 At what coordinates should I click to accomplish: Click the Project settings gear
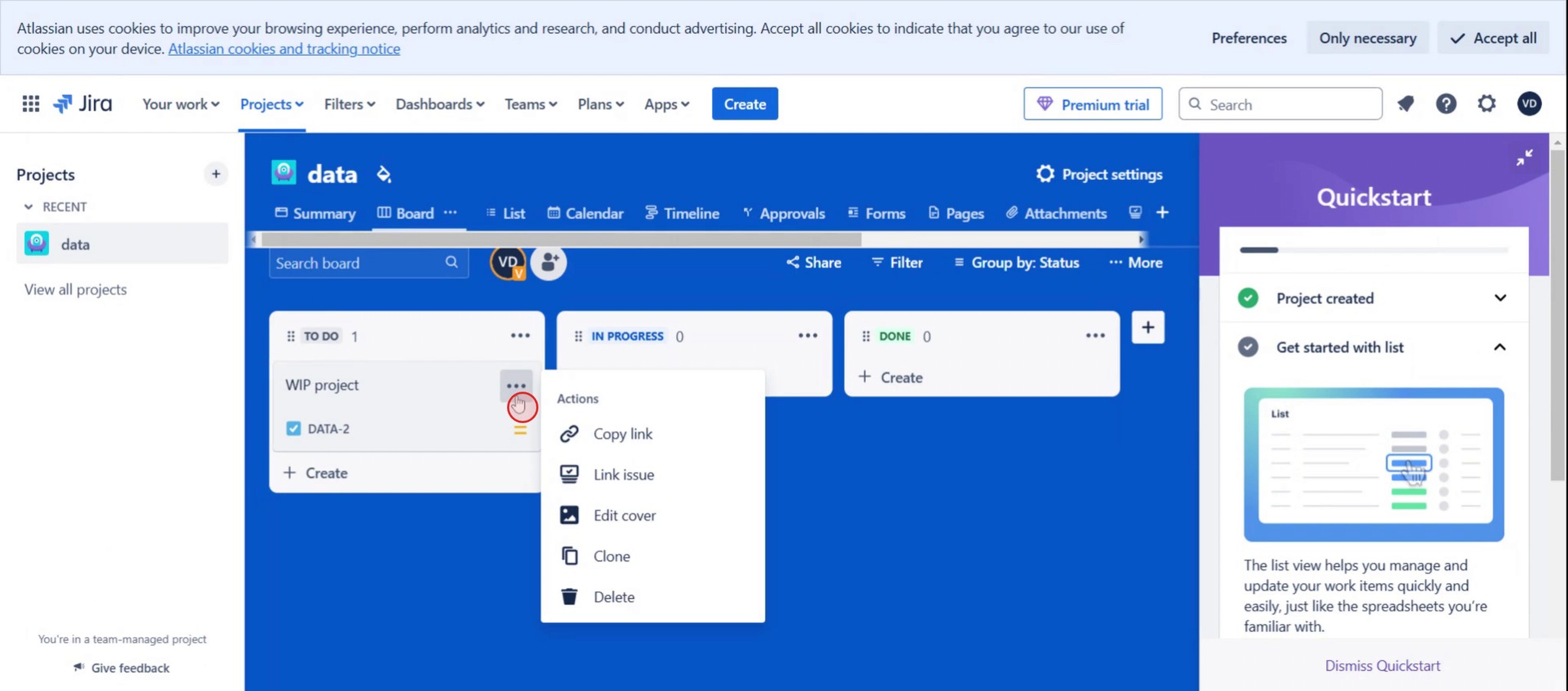1044,174
